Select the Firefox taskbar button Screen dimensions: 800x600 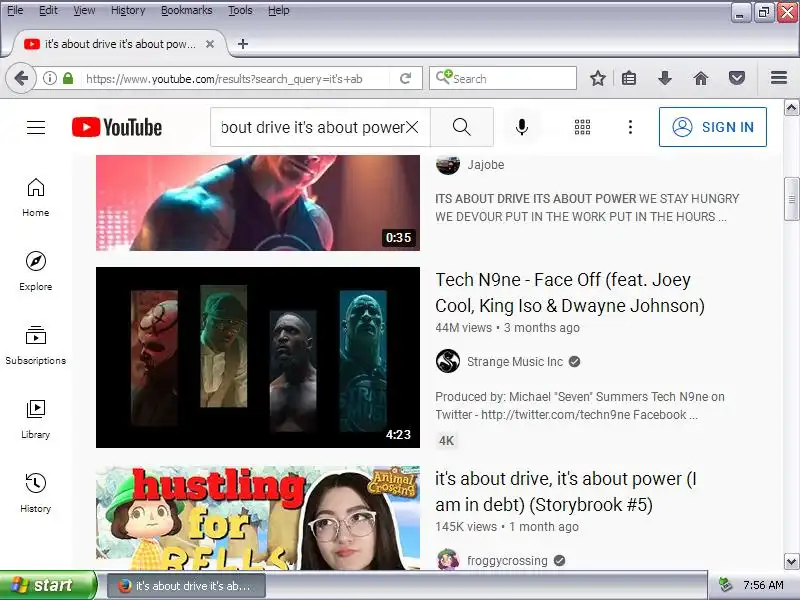(x=186, y=586)
